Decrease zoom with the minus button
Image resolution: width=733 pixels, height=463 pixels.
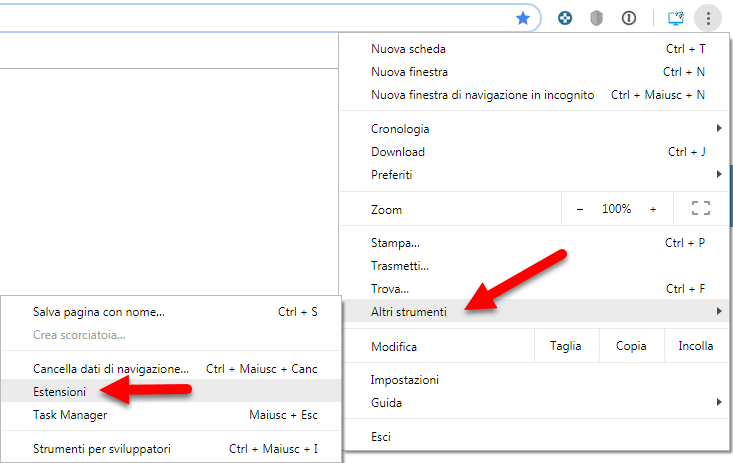coord(580,209)
